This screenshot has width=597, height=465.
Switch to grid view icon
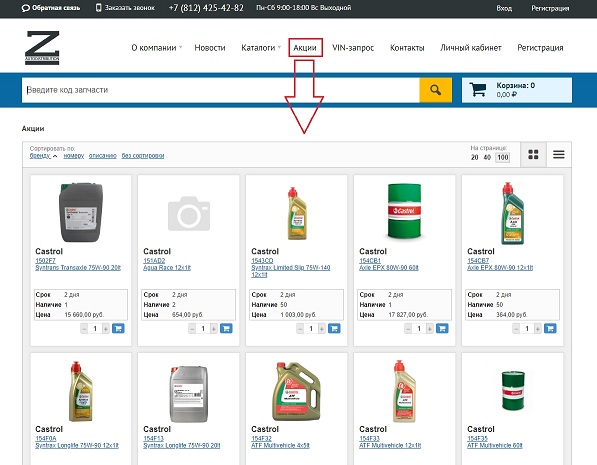pyautogui.click(x=533, y=154)
